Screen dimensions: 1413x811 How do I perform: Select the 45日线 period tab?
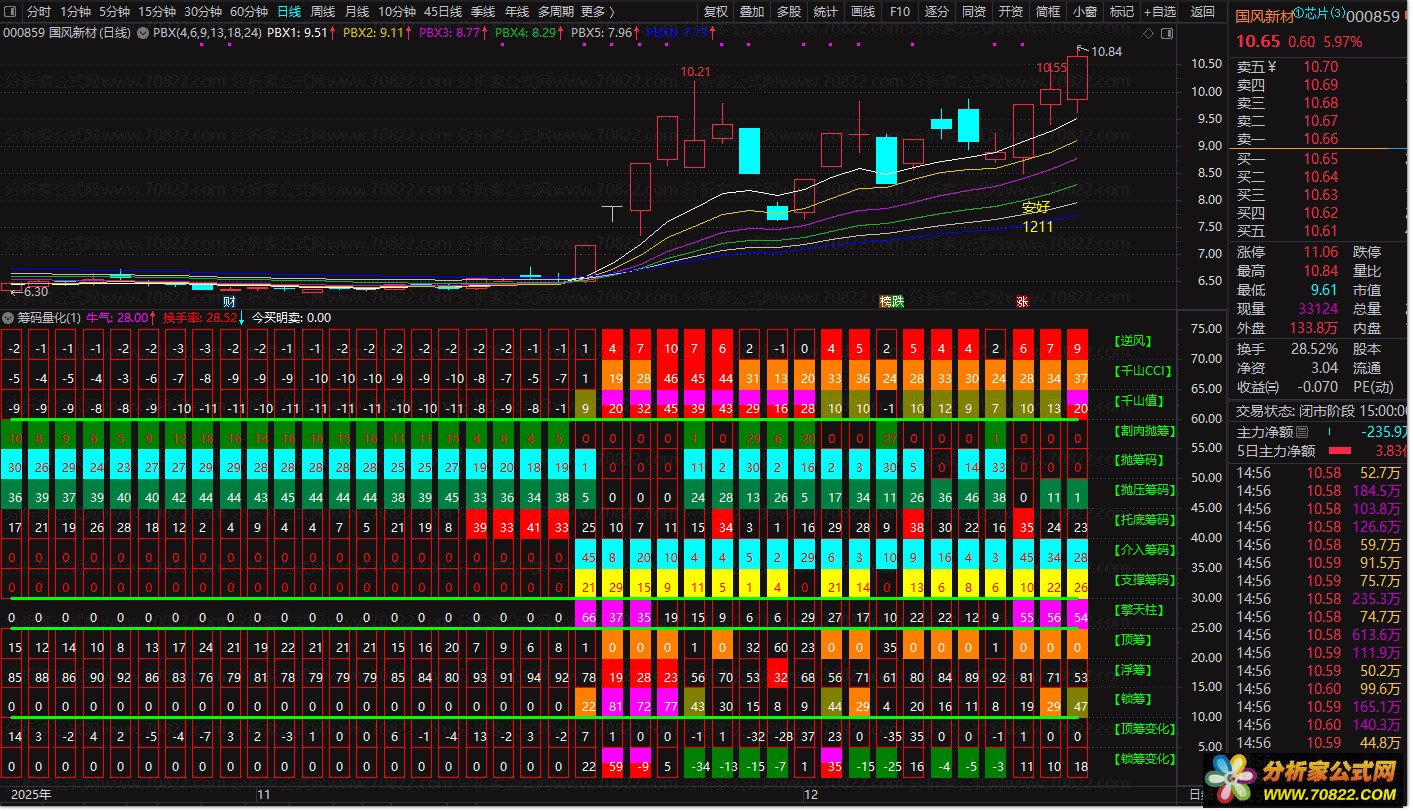click(443, 12)
